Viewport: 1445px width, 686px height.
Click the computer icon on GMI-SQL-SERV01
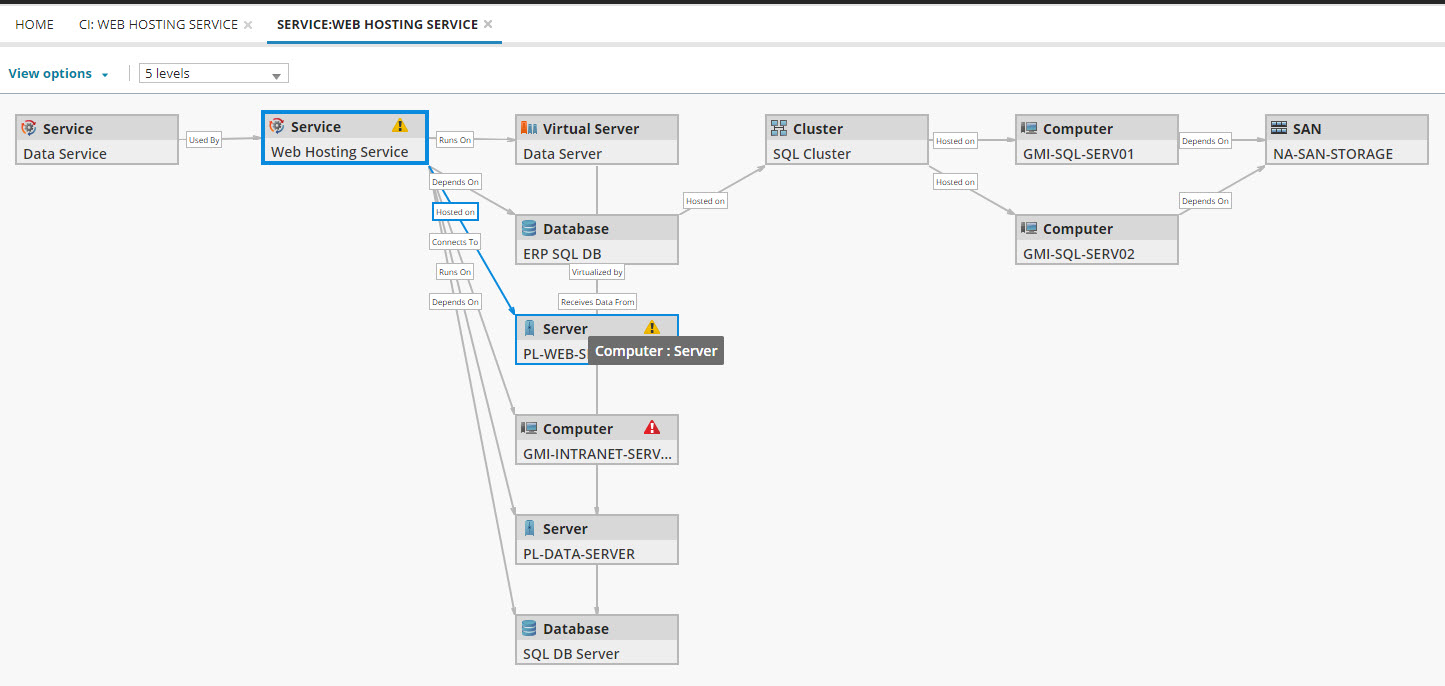[1028, 128]
